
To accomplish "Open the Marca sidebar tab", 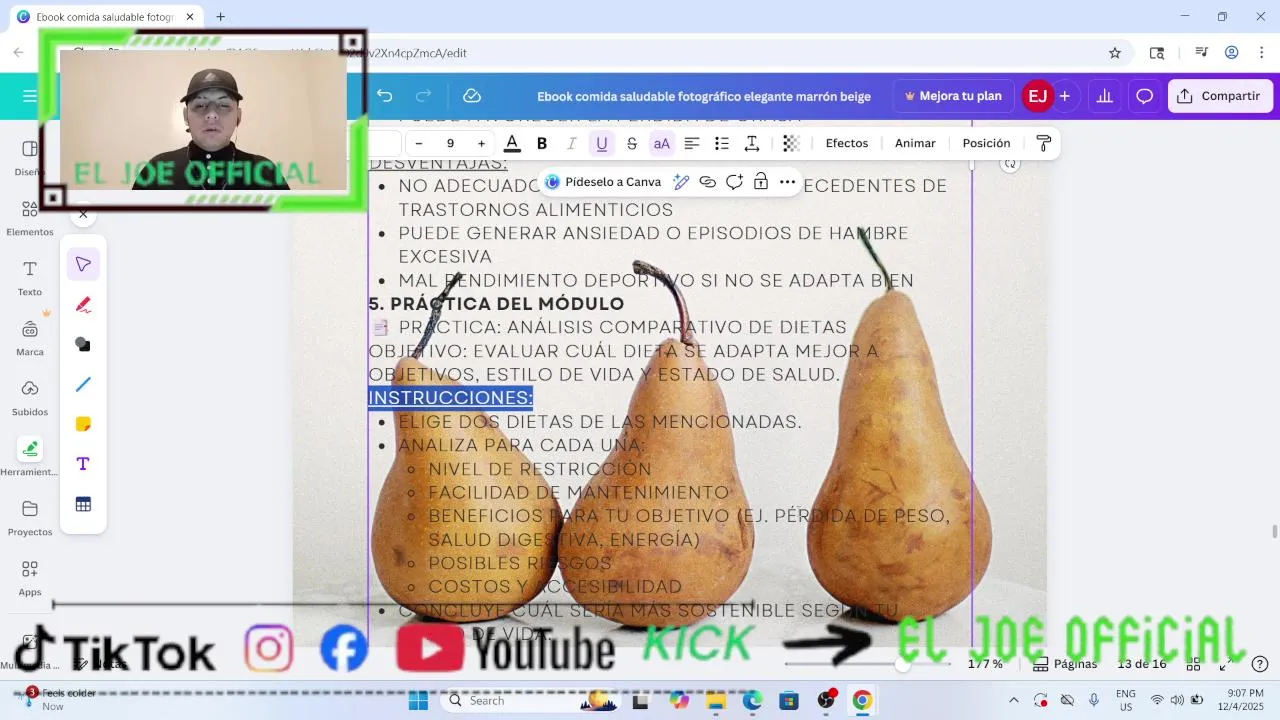I will pos(30,337).
